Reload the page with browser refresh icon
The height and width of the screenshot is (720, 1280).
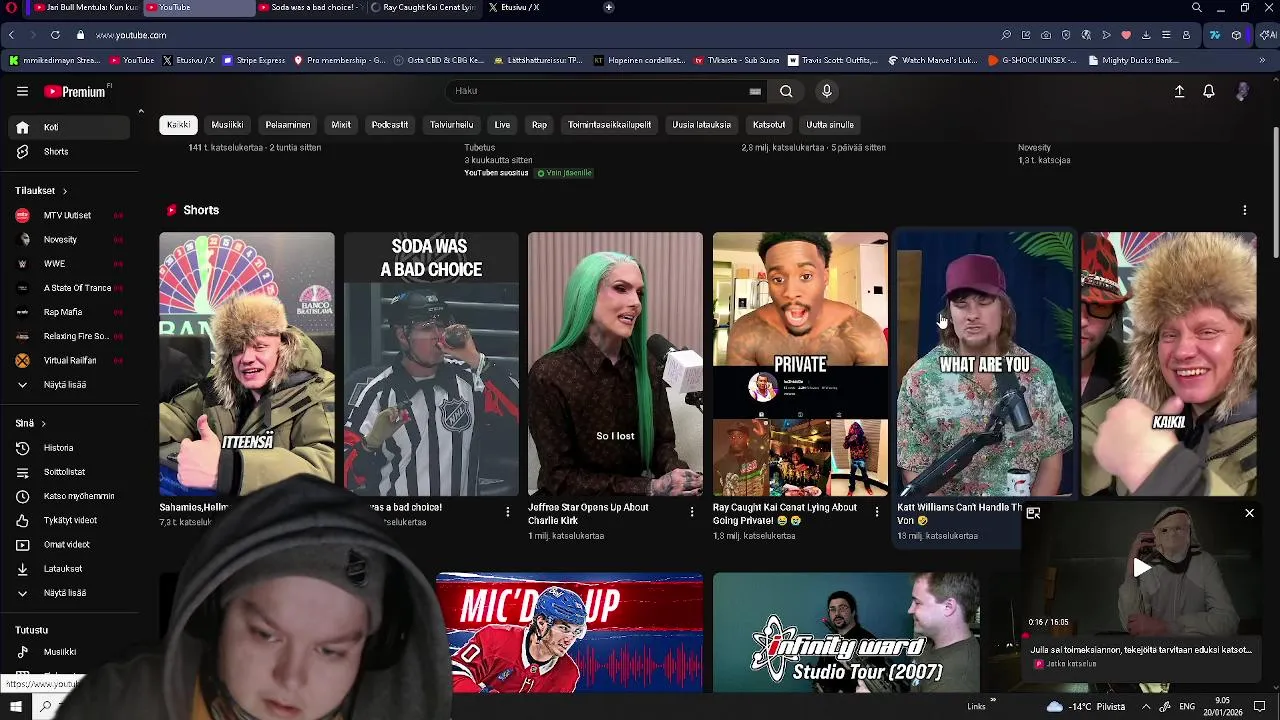[x=55, y=35]
